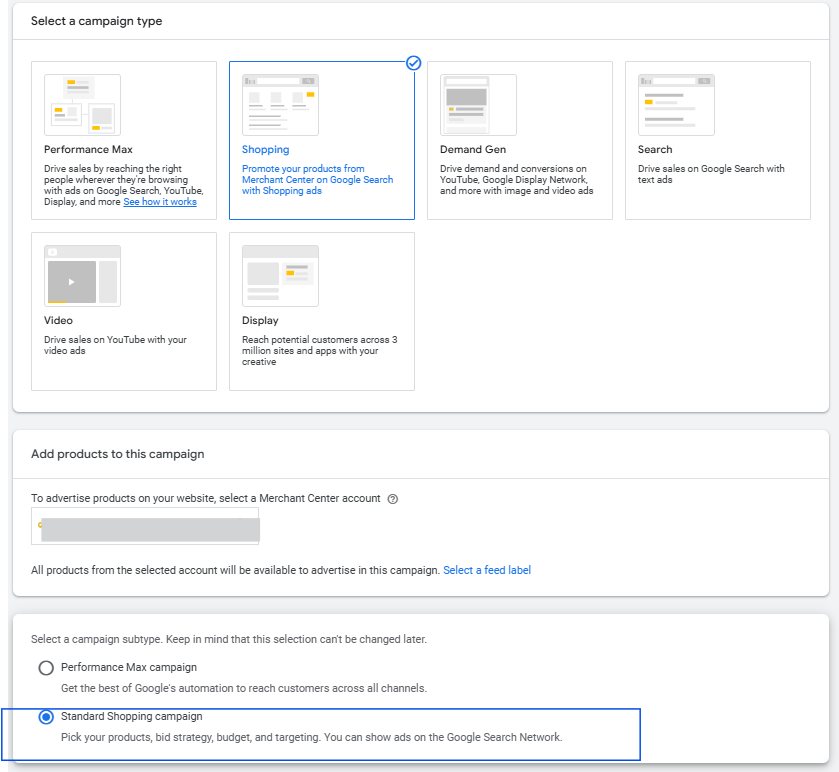Screen dimensions: 839x772
Task: Click 'Select a campaign type' heading
Action: click(x=96, y=21)
